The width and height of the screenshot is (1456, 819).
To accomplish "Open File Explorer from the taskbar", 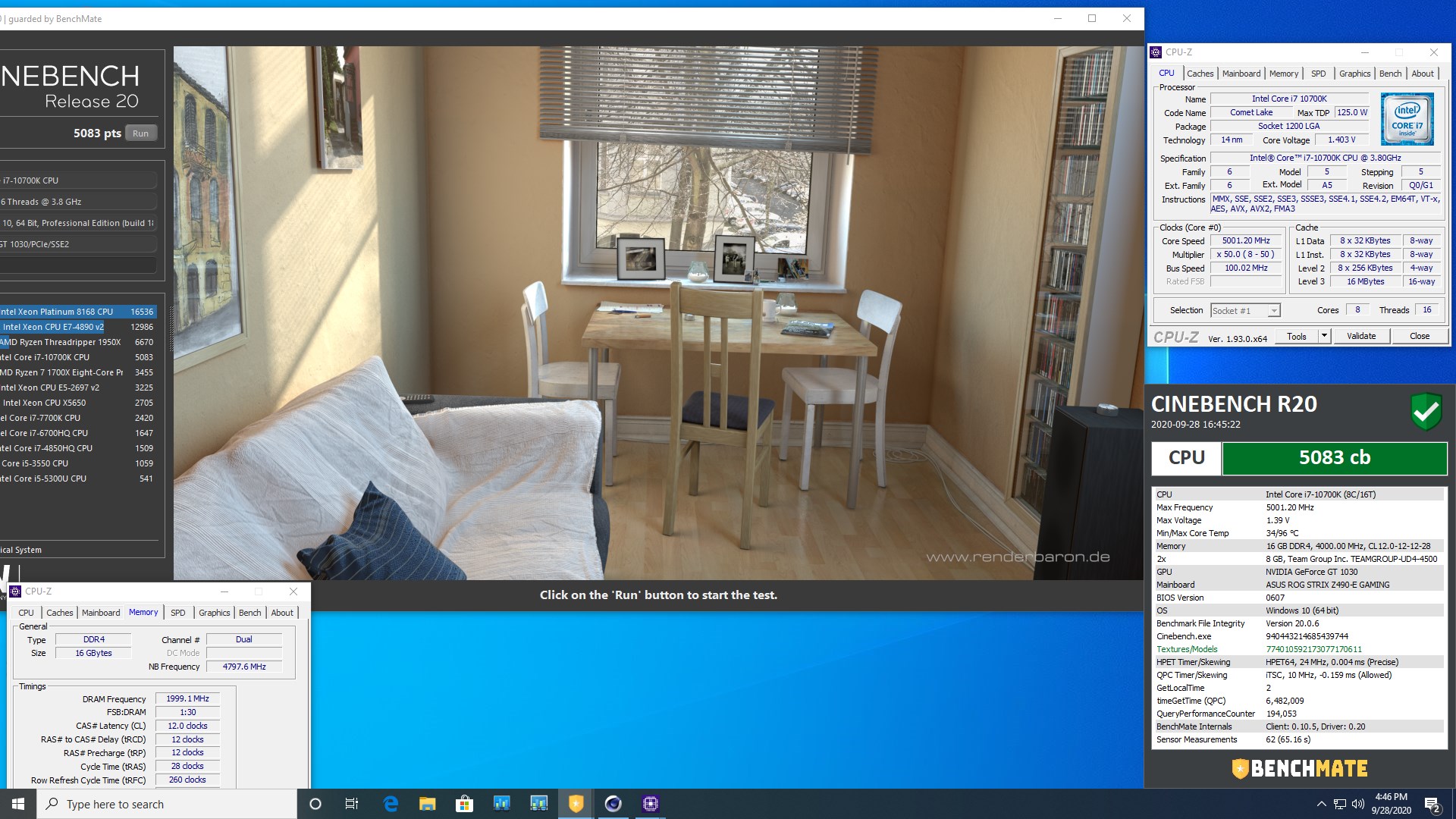I will 428,804.
